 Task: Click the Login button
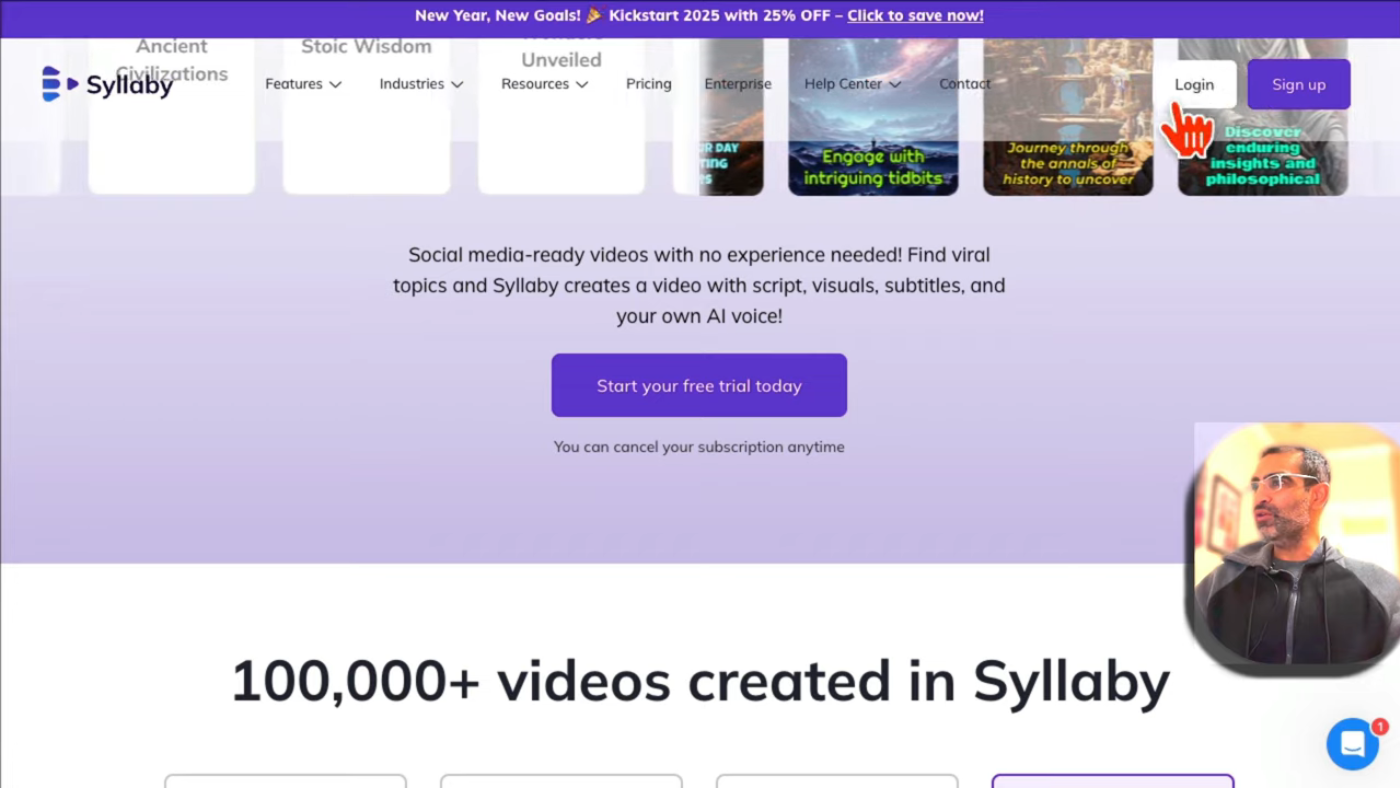(1194, 85)
